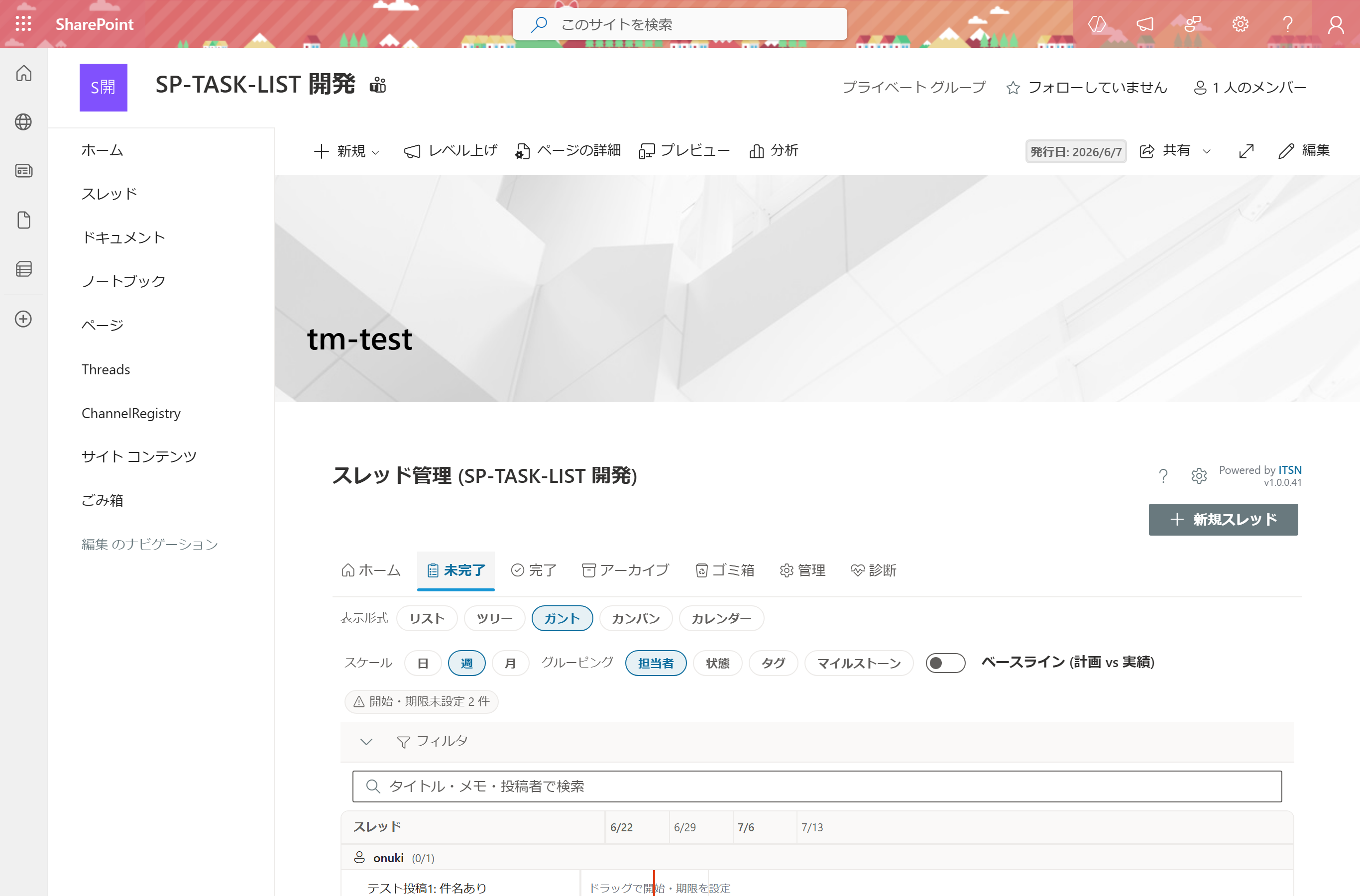Open the help question mark in header

[1287, 24]
